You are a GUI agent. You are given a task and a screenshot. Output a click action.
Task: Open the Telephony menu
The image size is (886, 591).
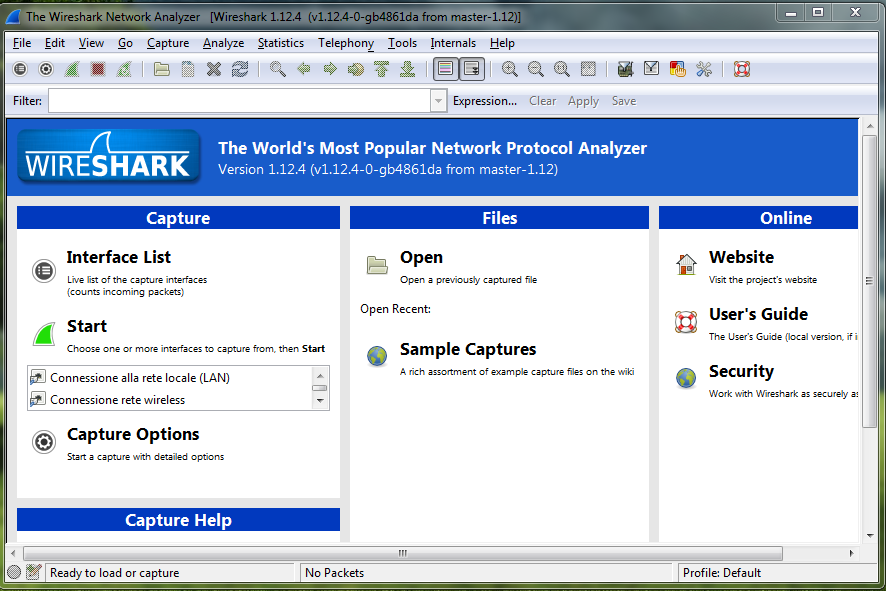tap(346, 43)
